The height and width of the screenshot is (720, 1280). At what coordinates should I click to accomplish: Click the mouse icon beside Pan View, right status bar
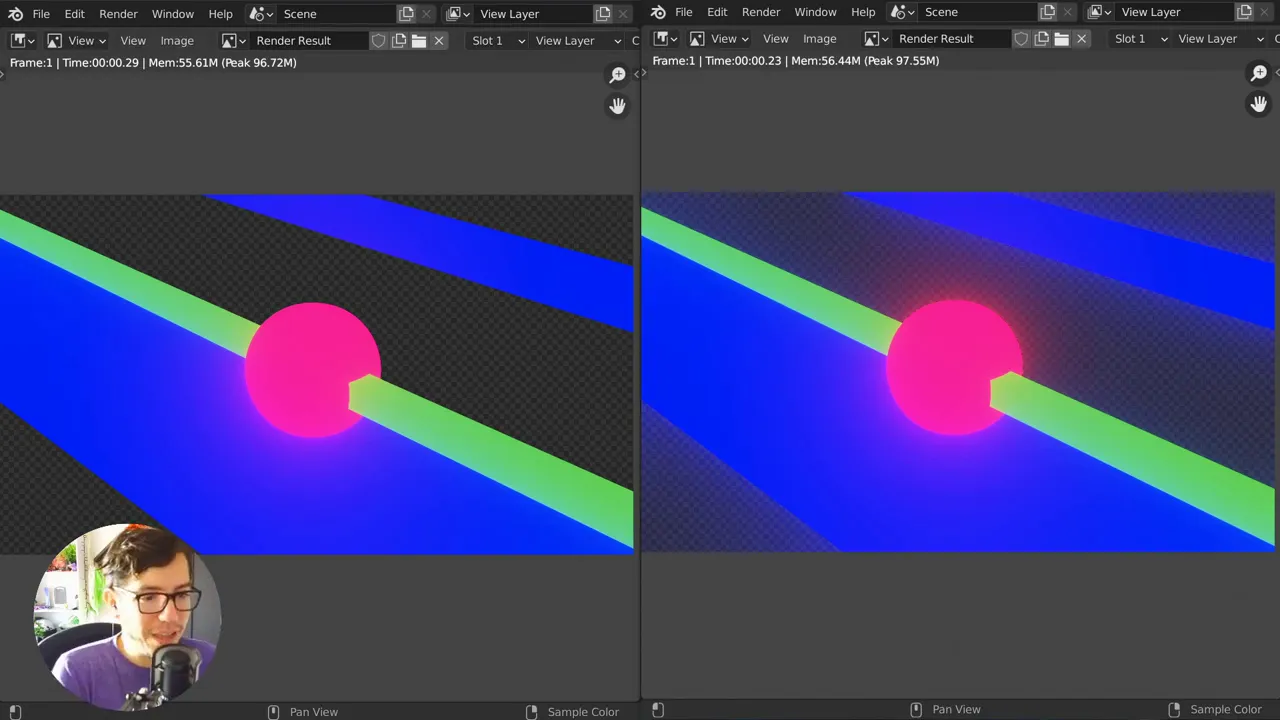916,710
